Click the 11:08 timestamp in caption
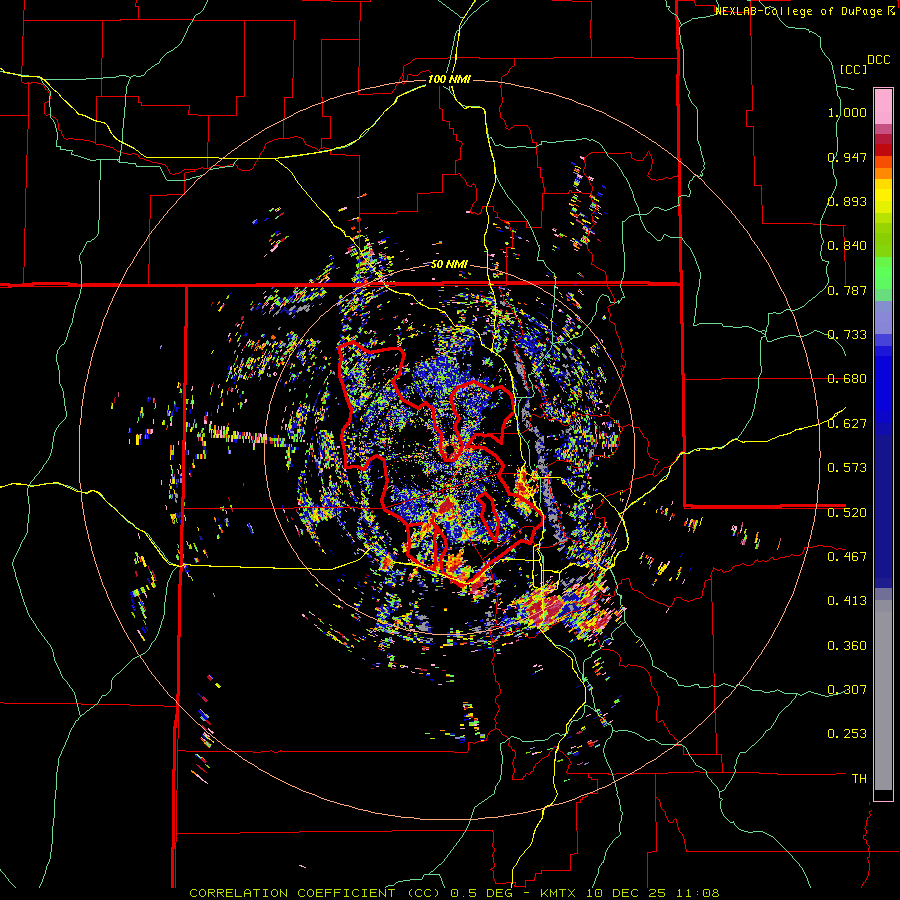Screen dimensions: 900x900 click(697, 893)
